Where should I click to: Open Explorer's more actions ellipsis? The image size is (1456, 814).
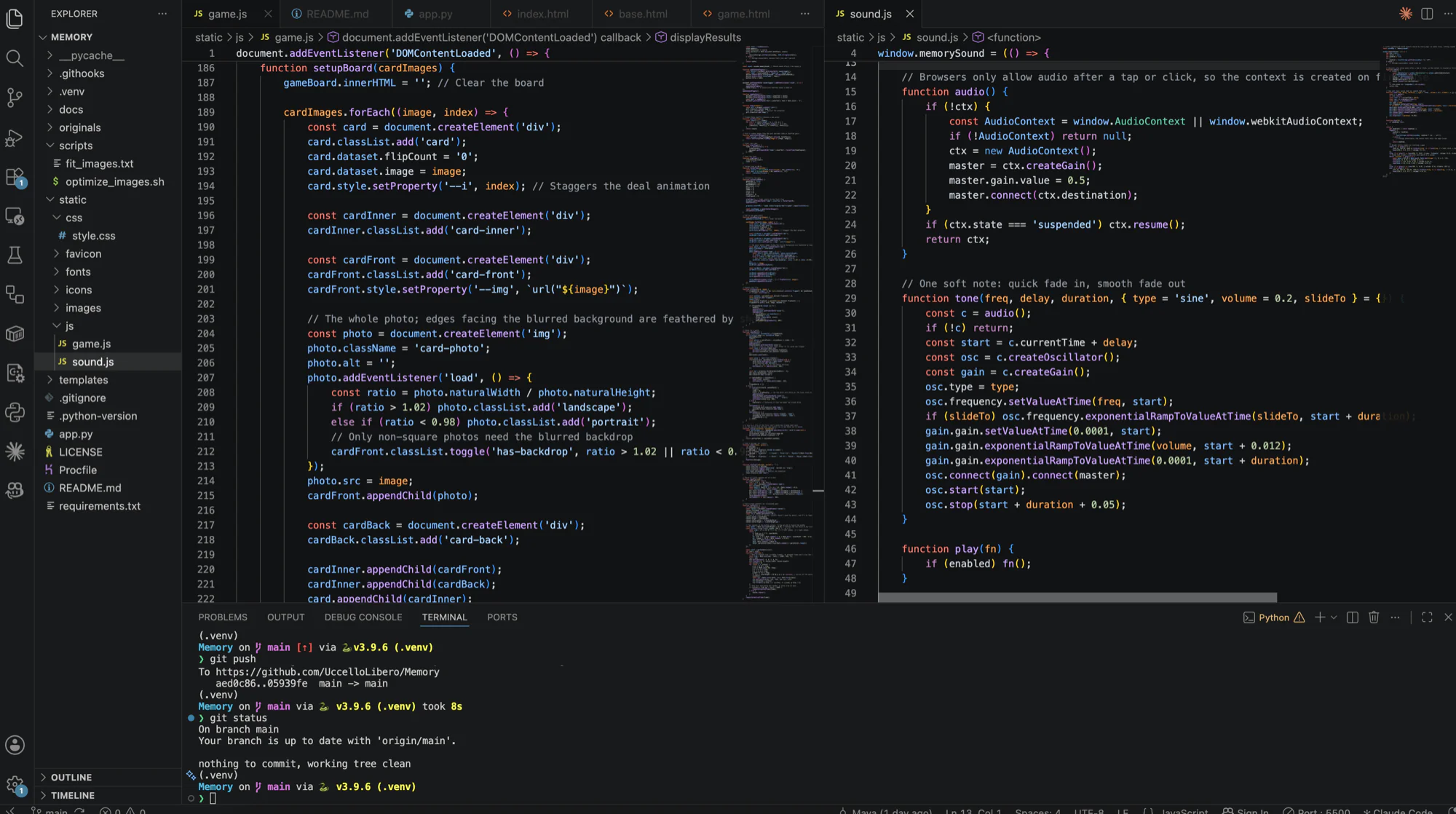162,14
